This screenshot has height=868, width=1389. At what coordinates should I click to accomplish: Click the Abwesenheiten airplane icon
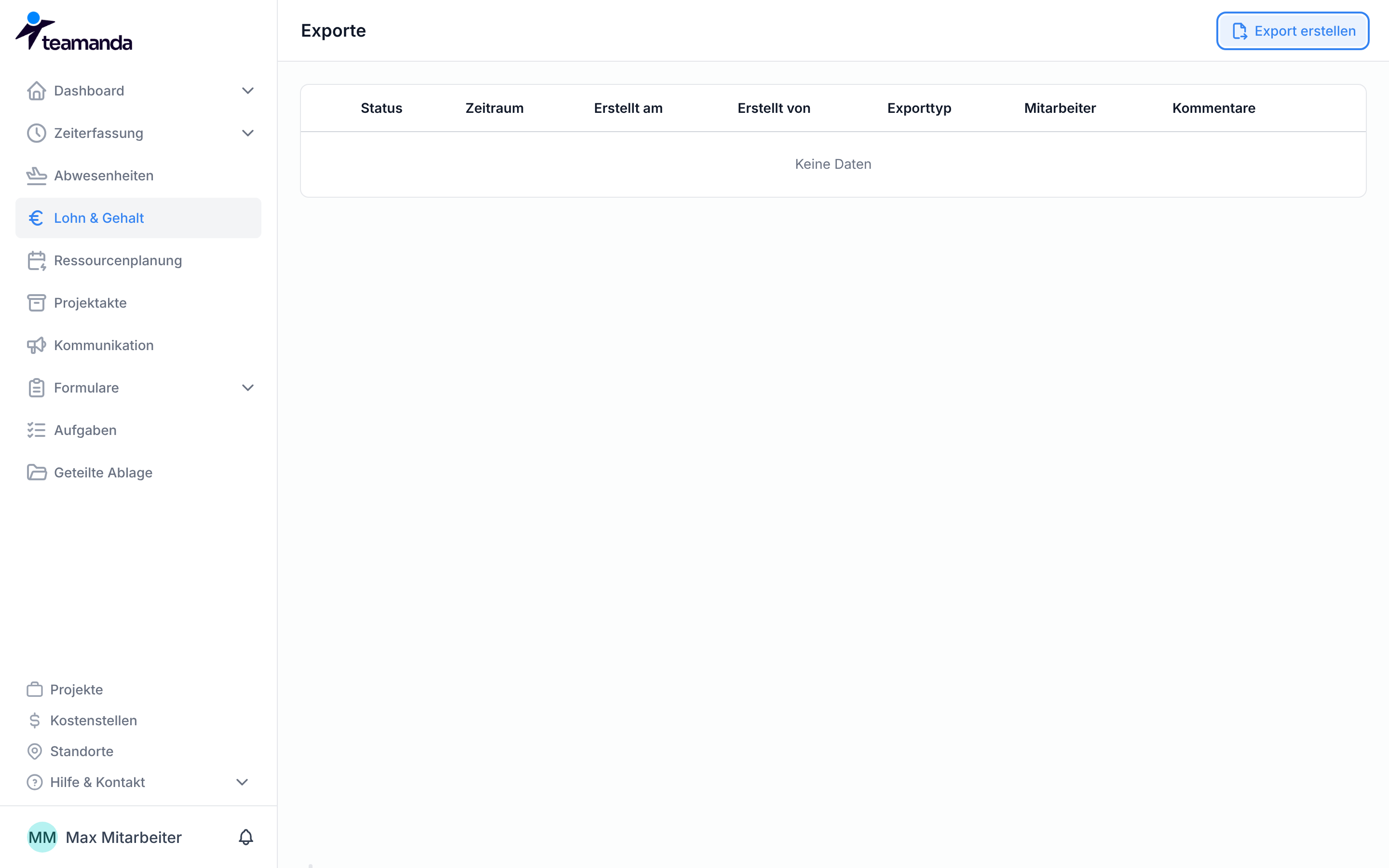[x=36, y=176]
